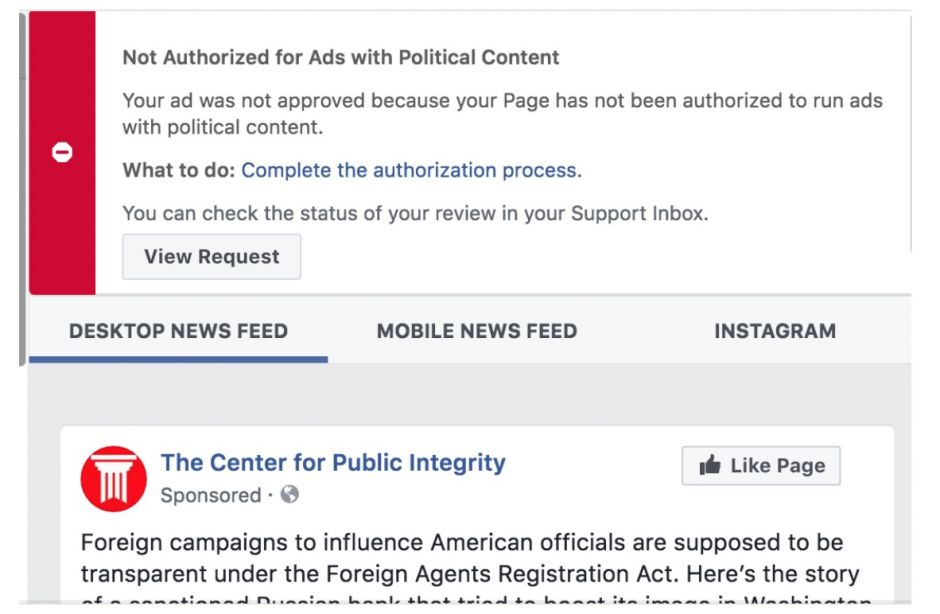This screenshot has width=940, height=614.
Task: Open The Center for Public Integrity page name
Action: [333, 463]
